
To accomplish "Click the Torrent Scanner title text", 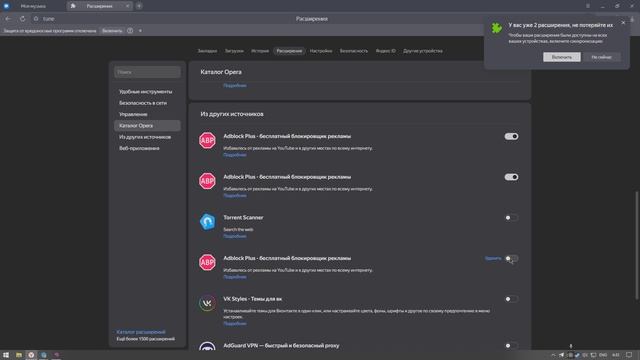I will click(x=243, y=218).
